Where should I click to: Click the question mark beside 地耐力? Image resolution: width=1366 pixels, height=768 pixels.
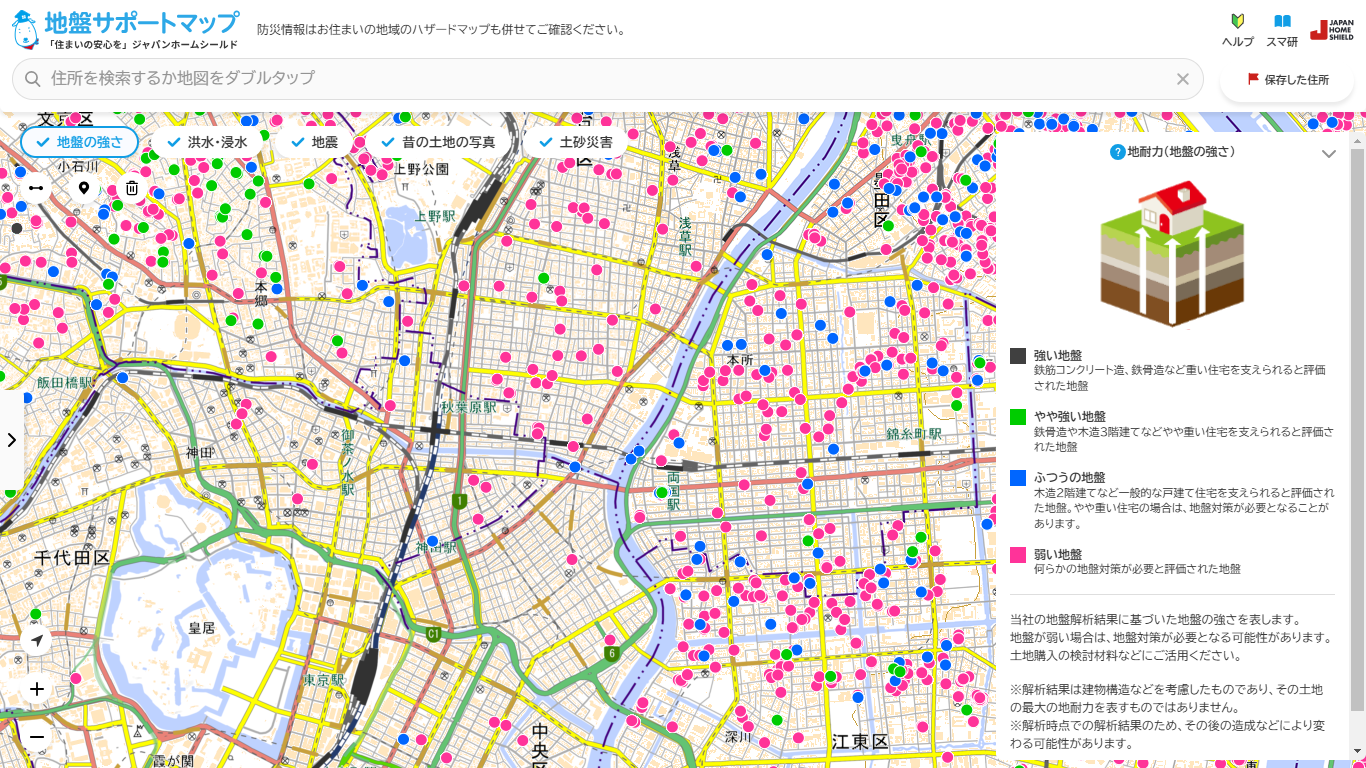(x=1118, y=152)
